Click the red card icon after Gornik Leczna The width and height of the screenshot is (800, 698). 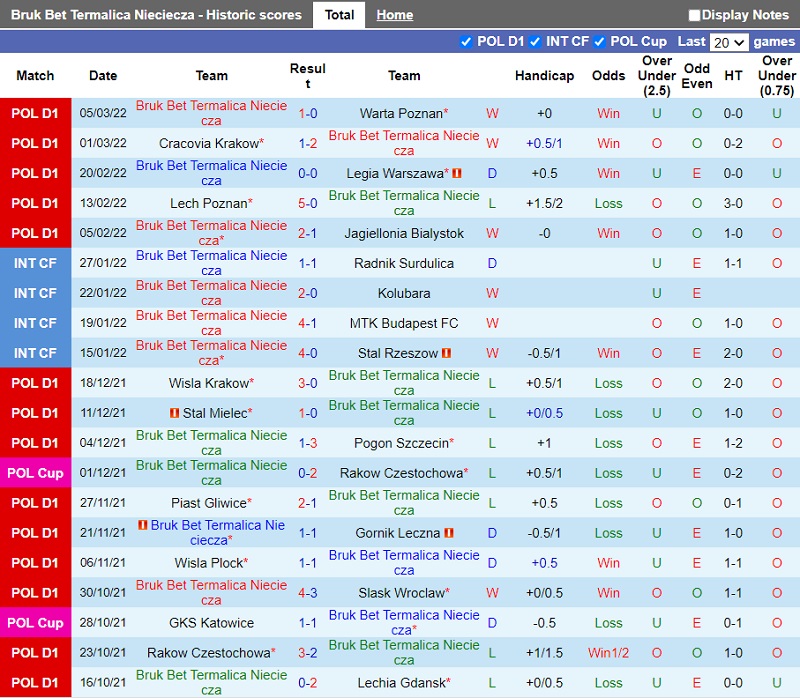(x=448, y=533)
